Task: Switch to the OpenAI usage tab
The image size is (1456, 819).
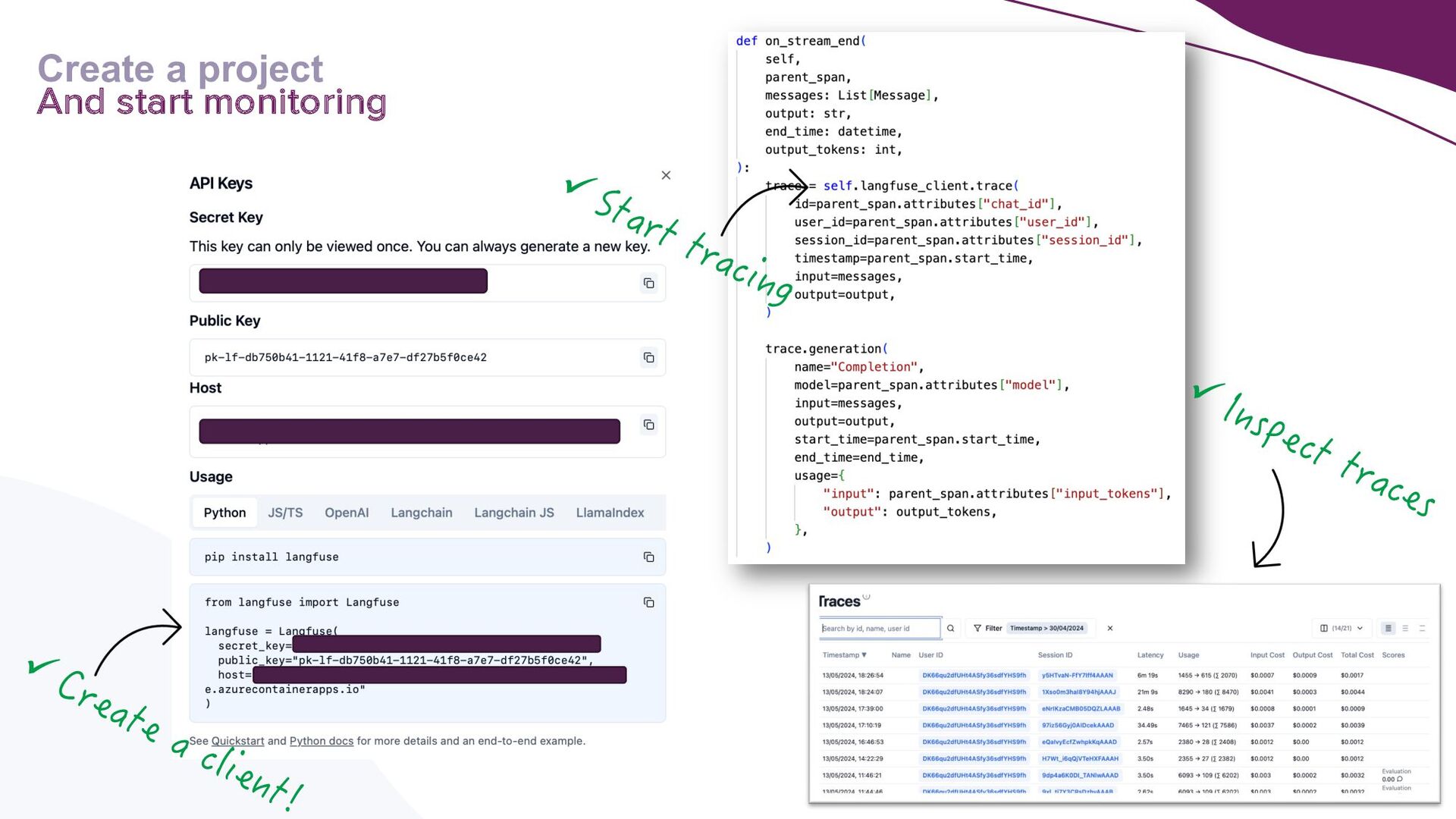Action: point(347,513)
